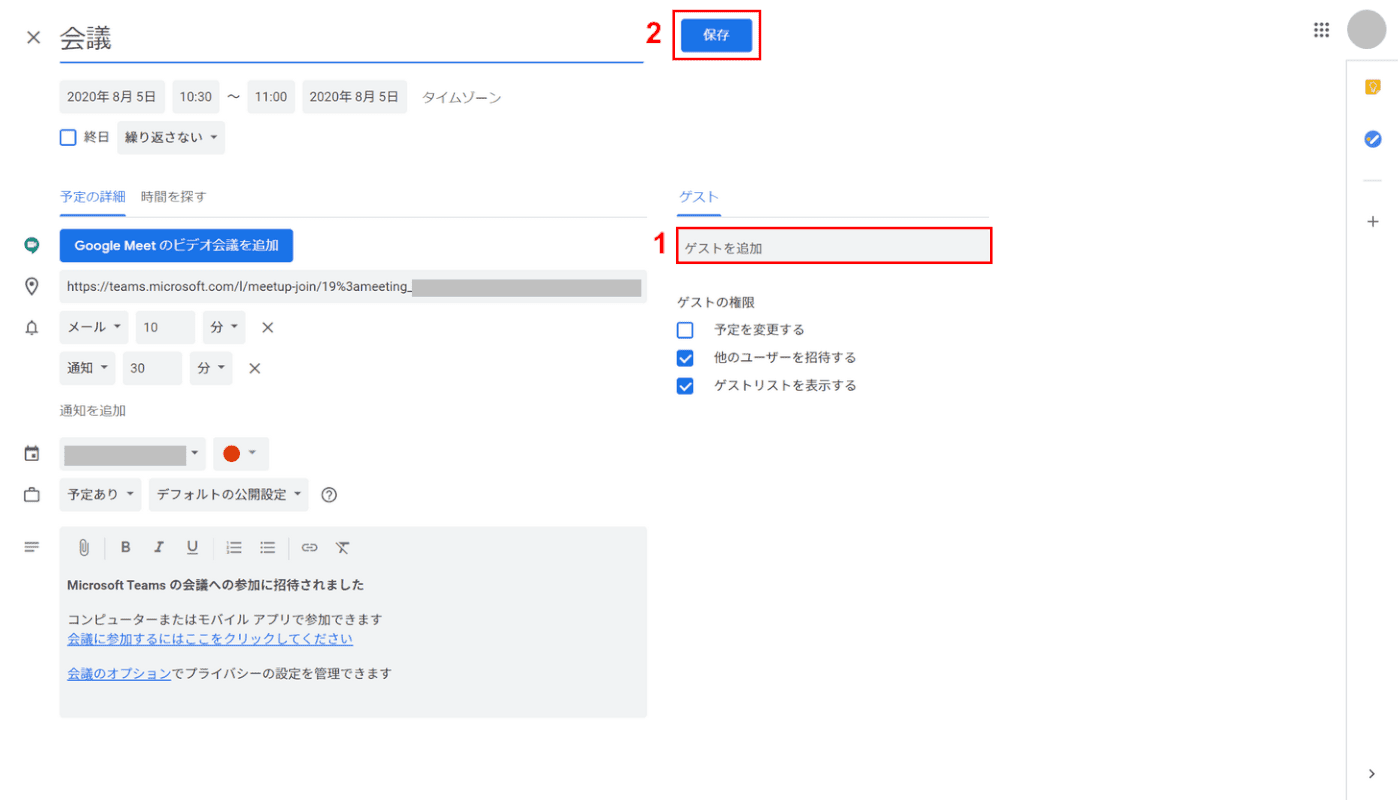The width and height of the screenshot is (1398, 800).
Task: Remove the 30-minute notification
Action: (x=254, y=368)
